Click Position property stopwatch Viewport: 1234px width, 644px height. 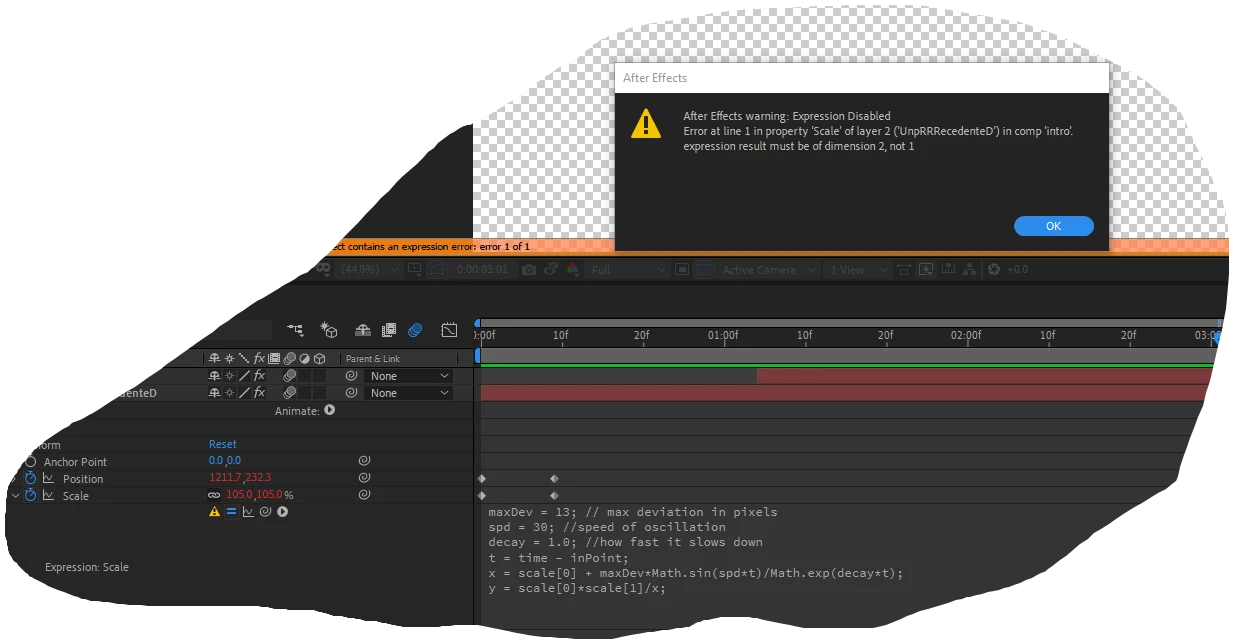click(x=30, y=479)
